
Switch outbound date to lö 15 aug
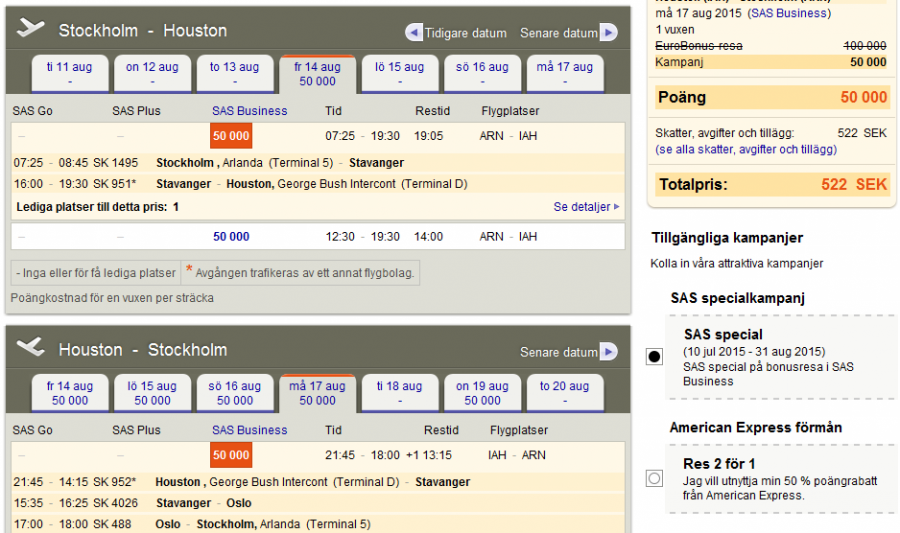pyautogui.click(x=400, y=74)
